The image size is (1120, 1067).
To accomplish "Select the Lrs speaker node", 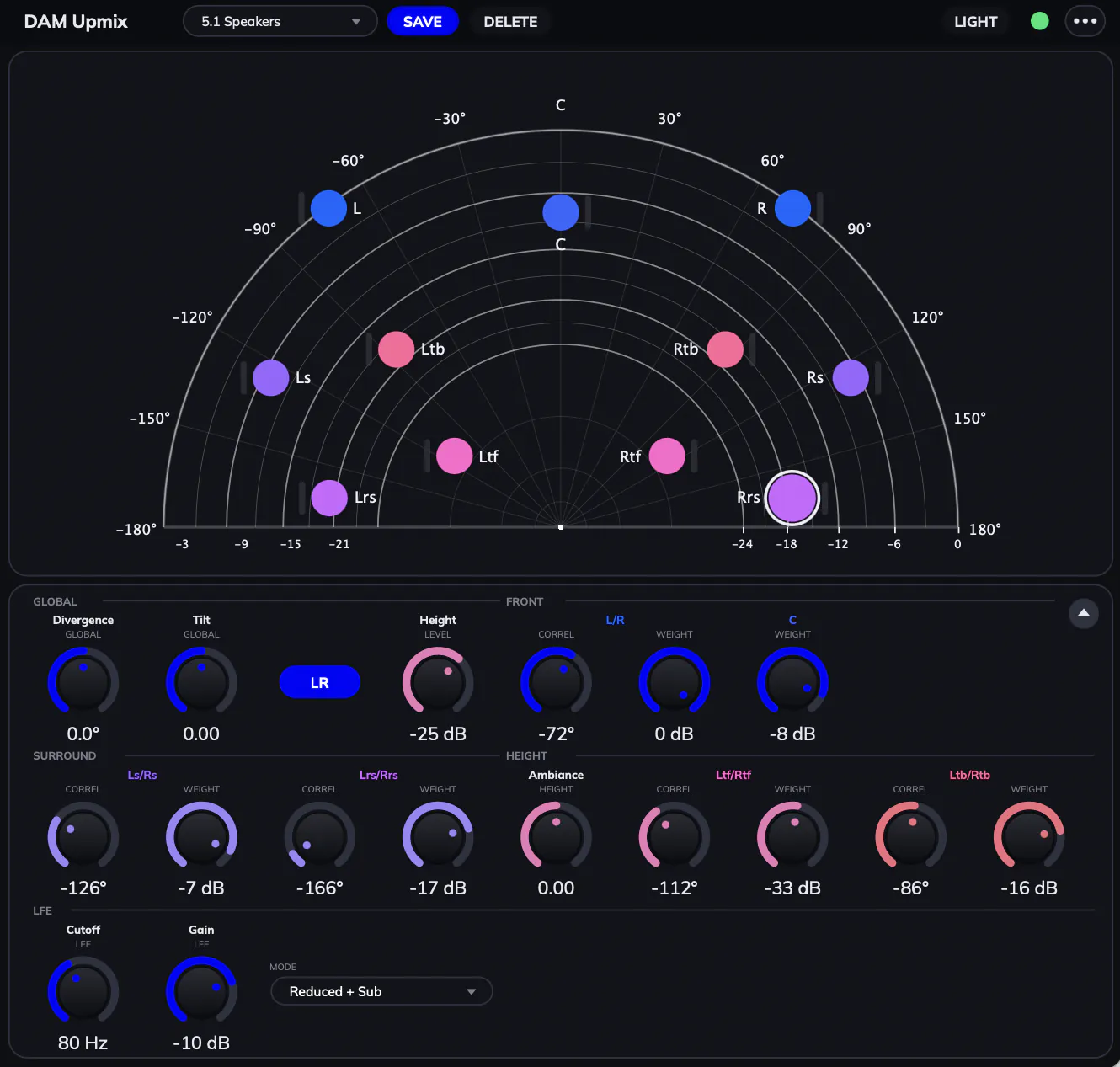I will 329,498.
